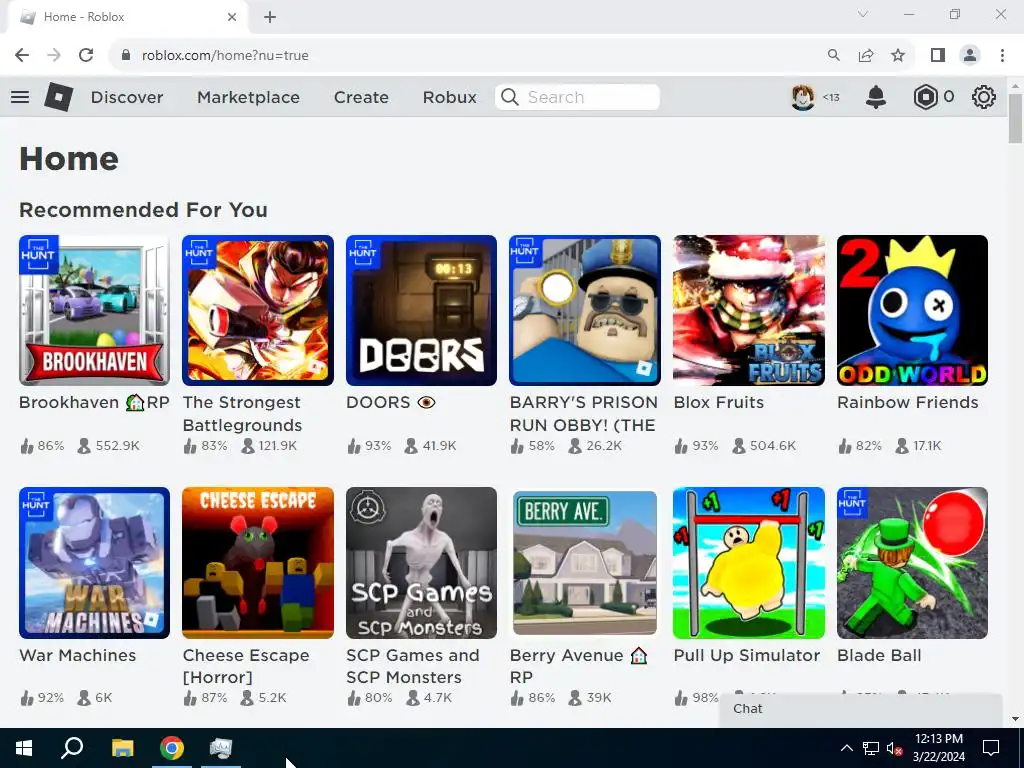This screenshot has height=768, width=1024.
Task: Open the Pull Up Simulator thumbnail
Action: (749, 563)
